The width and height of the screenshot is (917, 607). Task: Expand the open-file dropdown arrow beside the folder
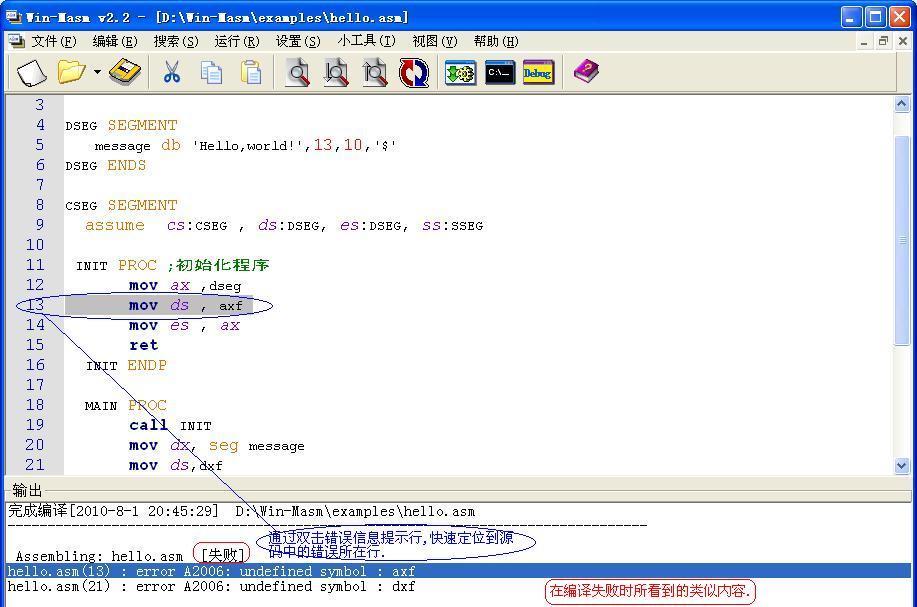click(x=97, y=73)
